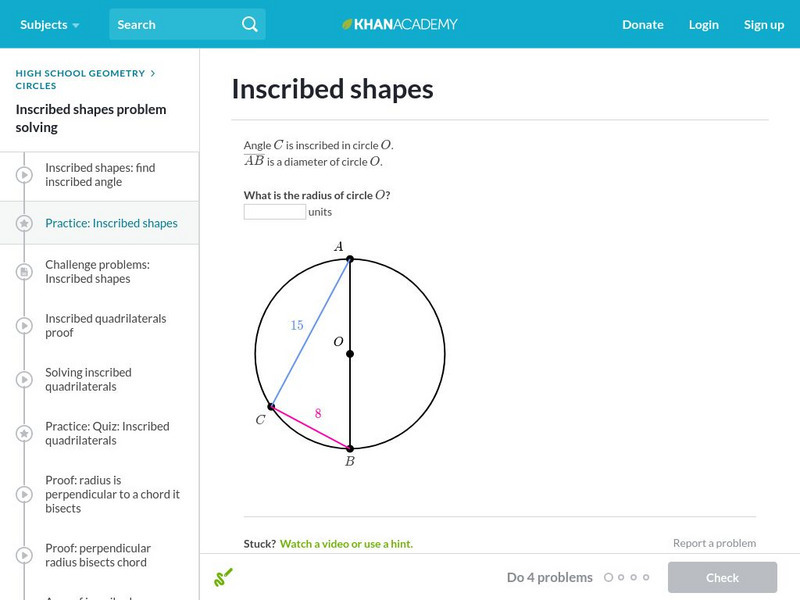Click the radius answer input box
The image size is (800, 600).
click(274, 212)
